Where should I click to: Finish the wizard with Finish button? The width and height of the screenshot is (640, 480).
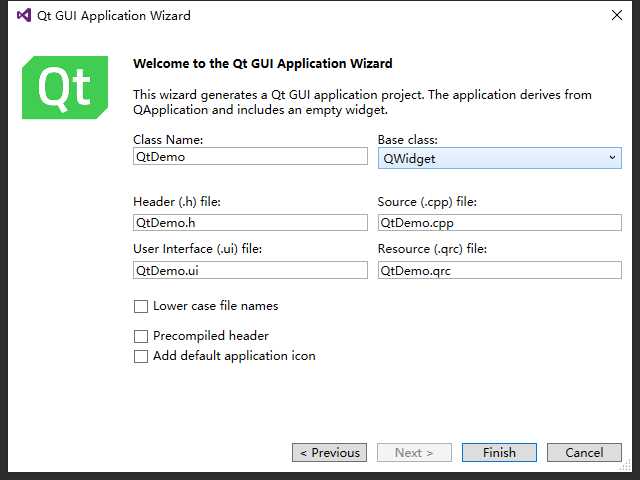pos(499,452)
